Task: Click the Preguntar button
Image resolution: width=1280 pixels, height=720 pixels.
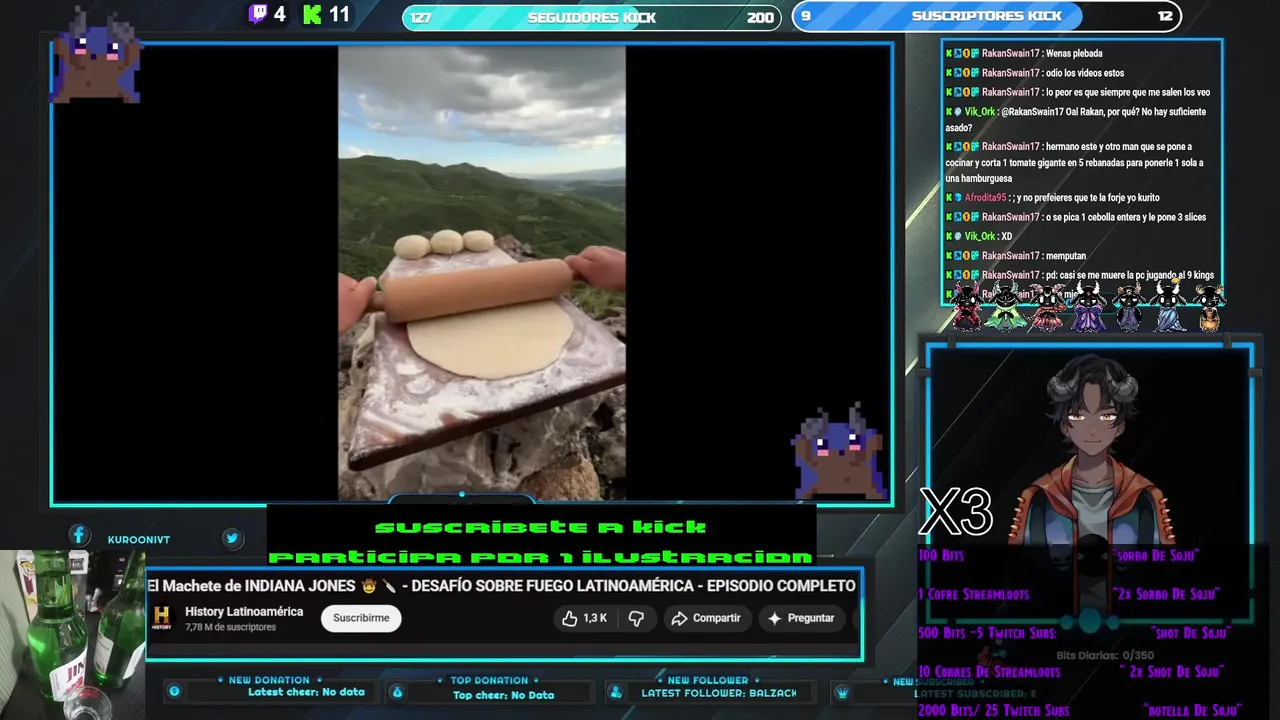Action: (801, 618)
